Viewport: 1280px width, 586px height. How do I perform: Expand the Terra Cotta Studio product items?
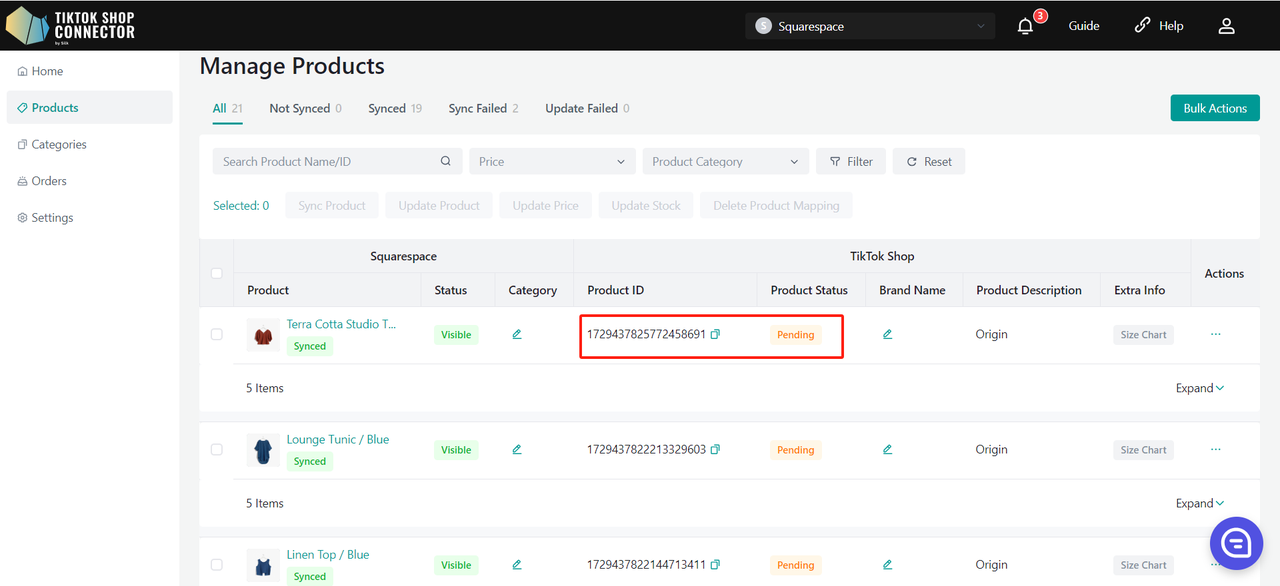[x=1200, y=389]
